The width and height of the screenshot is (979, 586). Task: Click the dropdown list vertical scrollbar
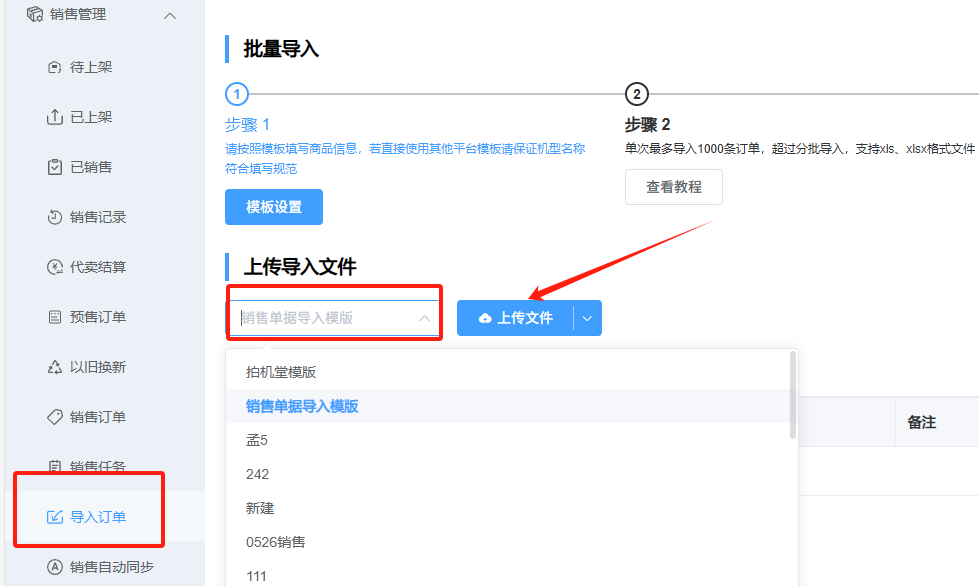pos(793,395)
